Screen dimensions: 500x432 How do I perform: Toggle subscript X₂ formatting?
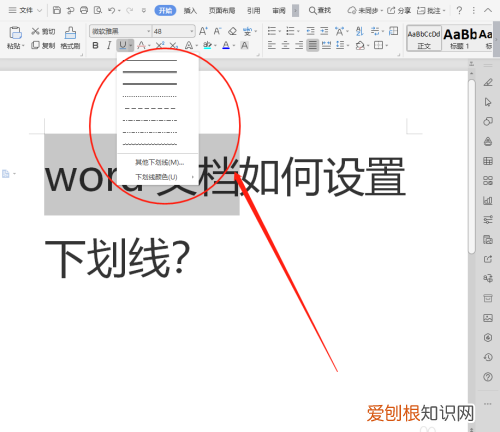(173, 45)
